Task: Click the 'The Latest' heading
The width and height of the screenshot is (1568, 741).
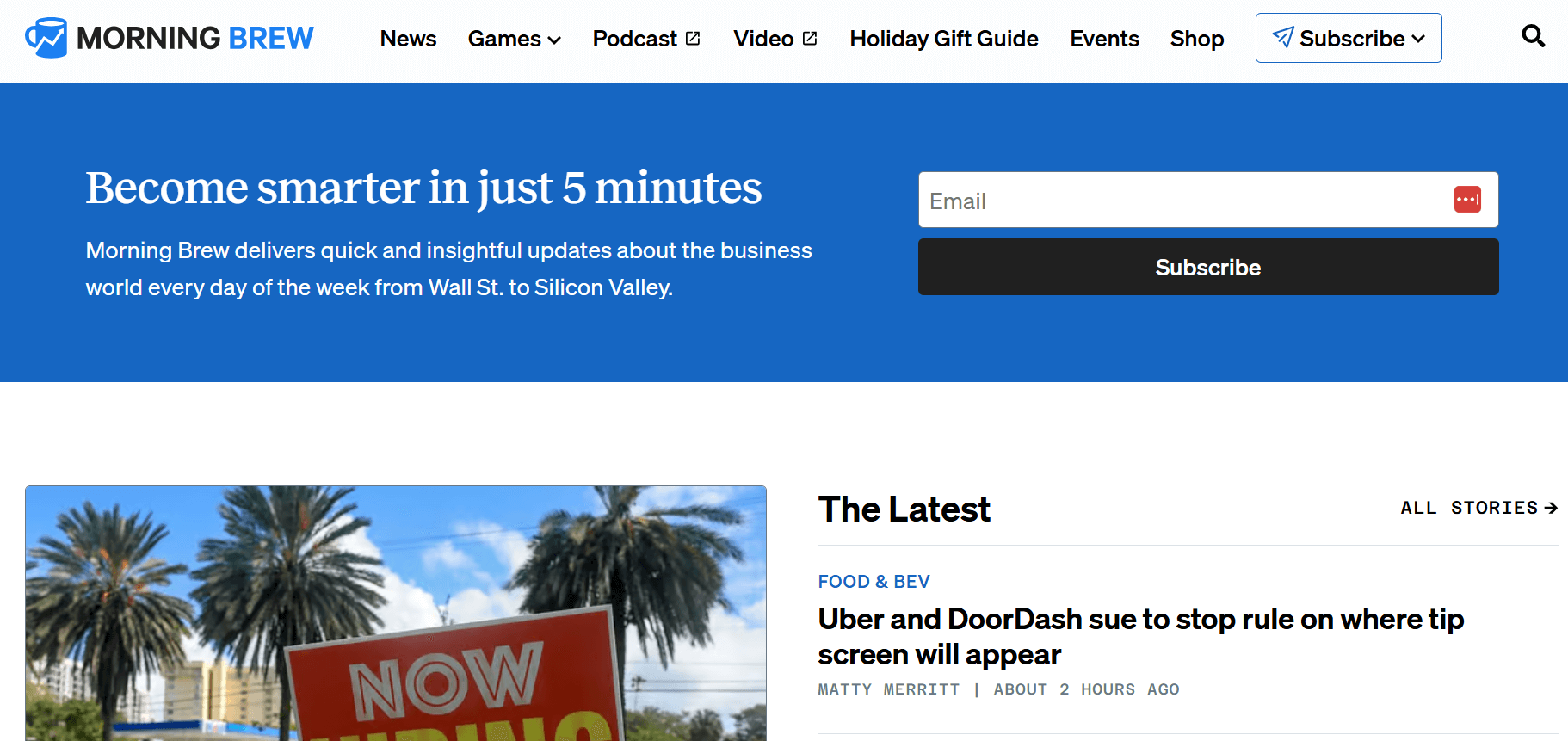Action: tap(904, 509)
